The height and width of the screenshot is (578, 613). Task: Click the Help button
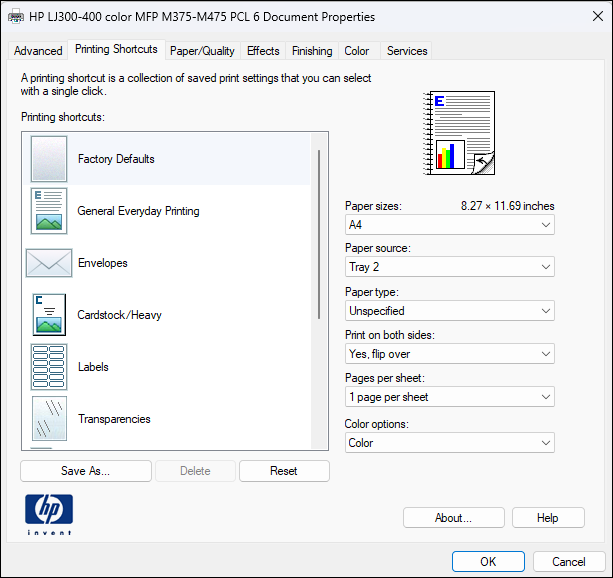pos(548,518)
